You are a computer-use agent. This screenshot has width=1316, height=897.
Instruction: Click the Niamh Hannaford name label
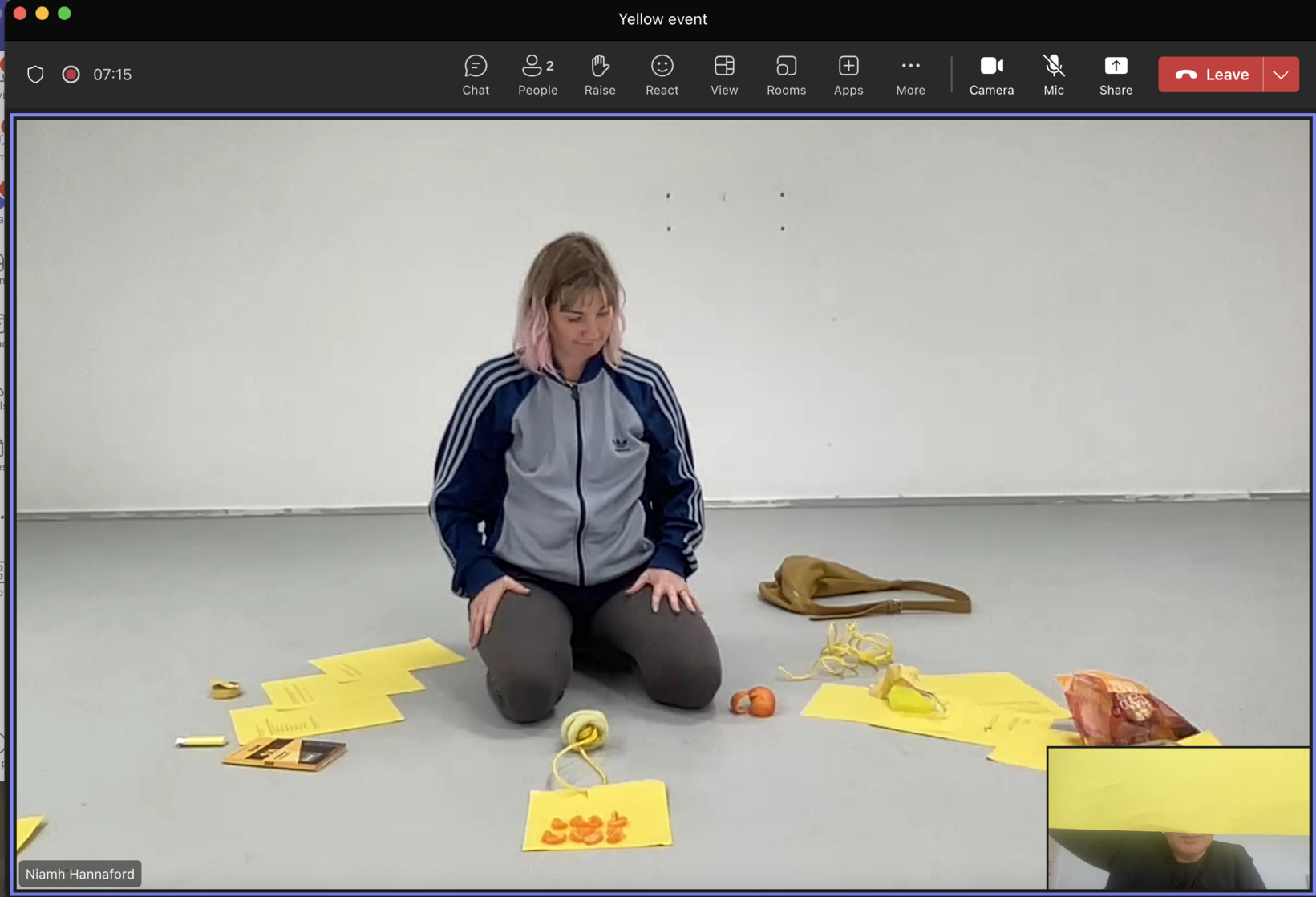pyautogui.click(x=79, y=874)
